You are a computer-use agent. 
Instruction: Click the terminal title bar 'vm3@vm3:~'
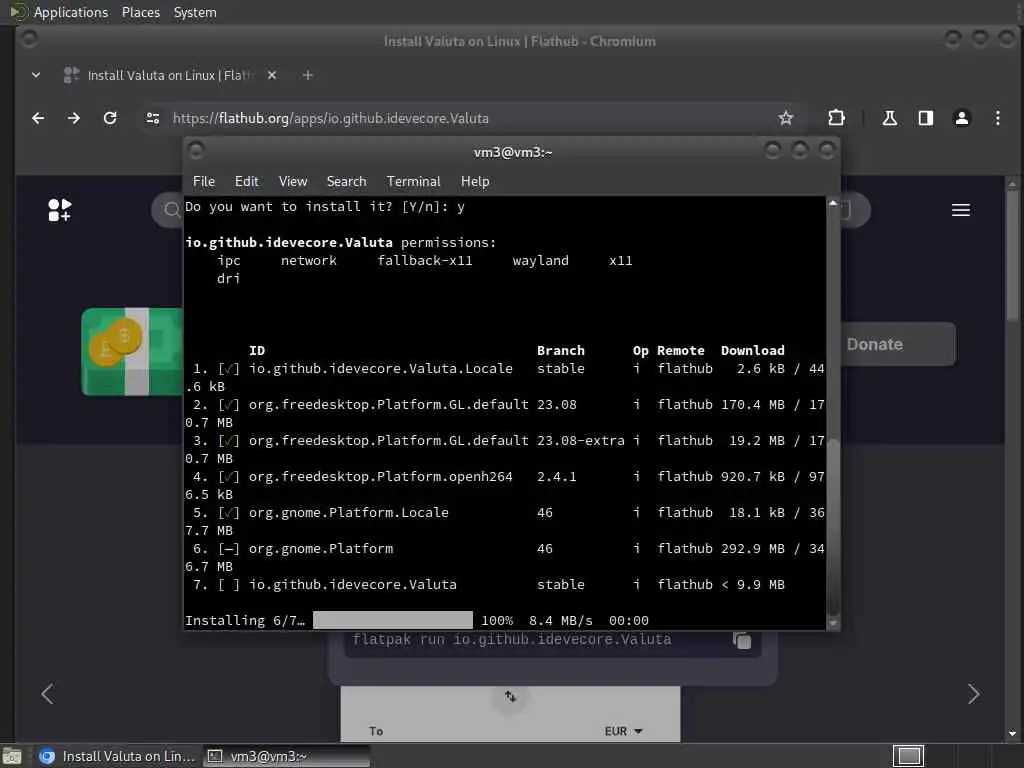coord(513,152)
